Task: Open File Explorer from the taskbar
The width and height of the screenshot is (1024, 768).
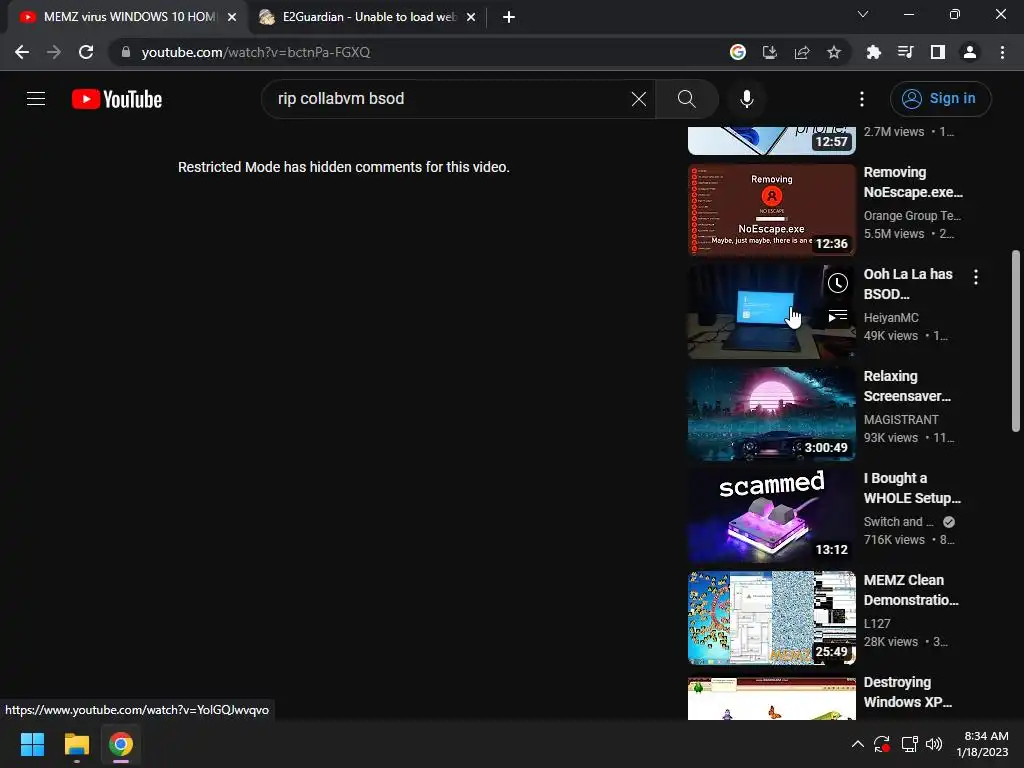Action: 76,744
